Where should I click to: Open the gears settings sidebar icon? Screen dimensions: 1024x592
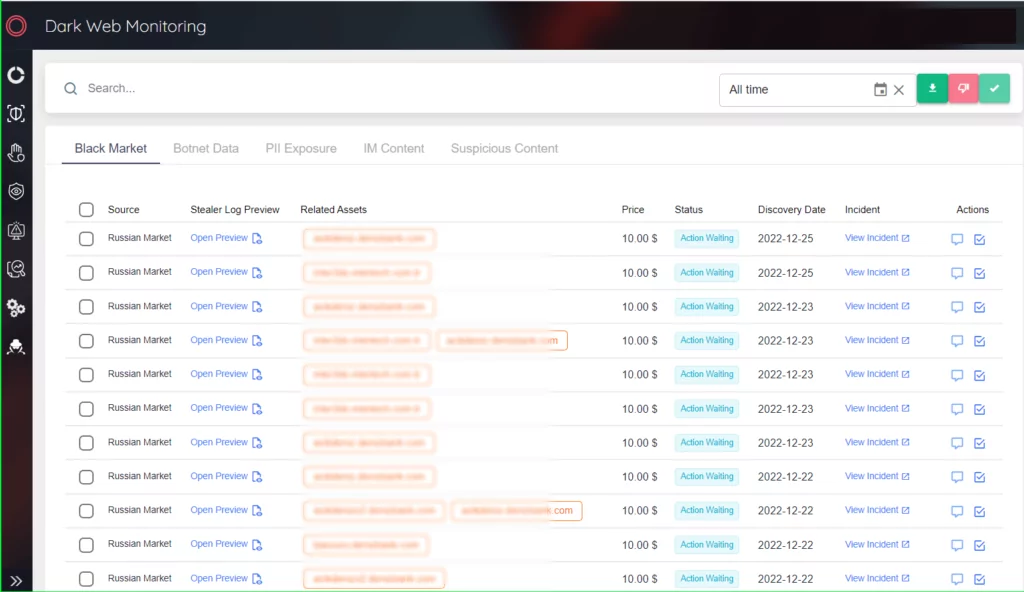[16, 308]
